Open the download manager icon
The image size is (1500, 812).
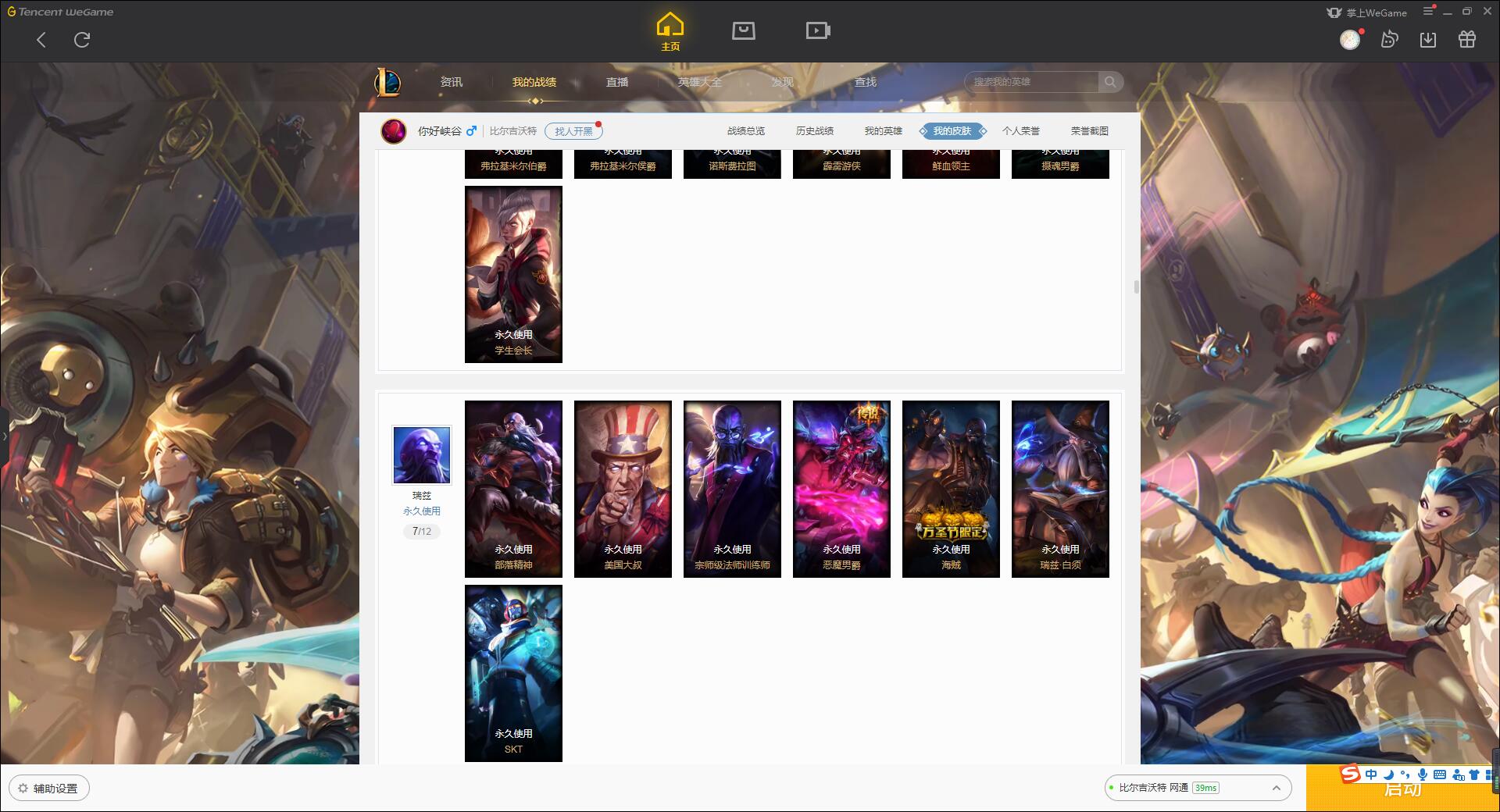(1428, 40)
